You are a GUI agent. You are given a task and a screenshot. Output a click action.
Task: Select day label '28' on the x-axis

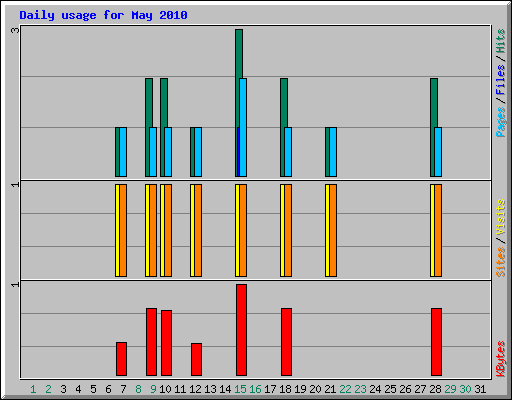[435, 389]
